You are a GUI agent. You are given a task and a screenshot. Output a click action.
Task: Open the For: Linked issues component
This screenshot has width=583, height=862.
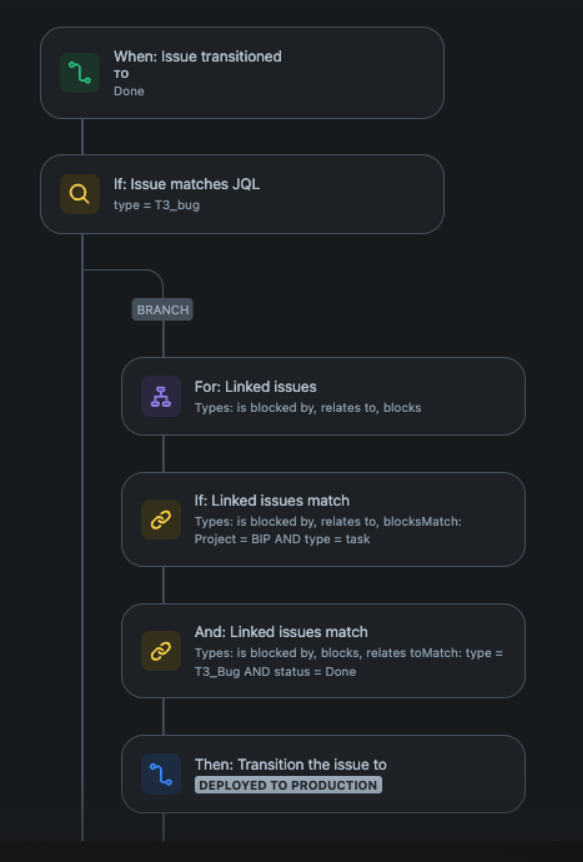coord(323,396)
